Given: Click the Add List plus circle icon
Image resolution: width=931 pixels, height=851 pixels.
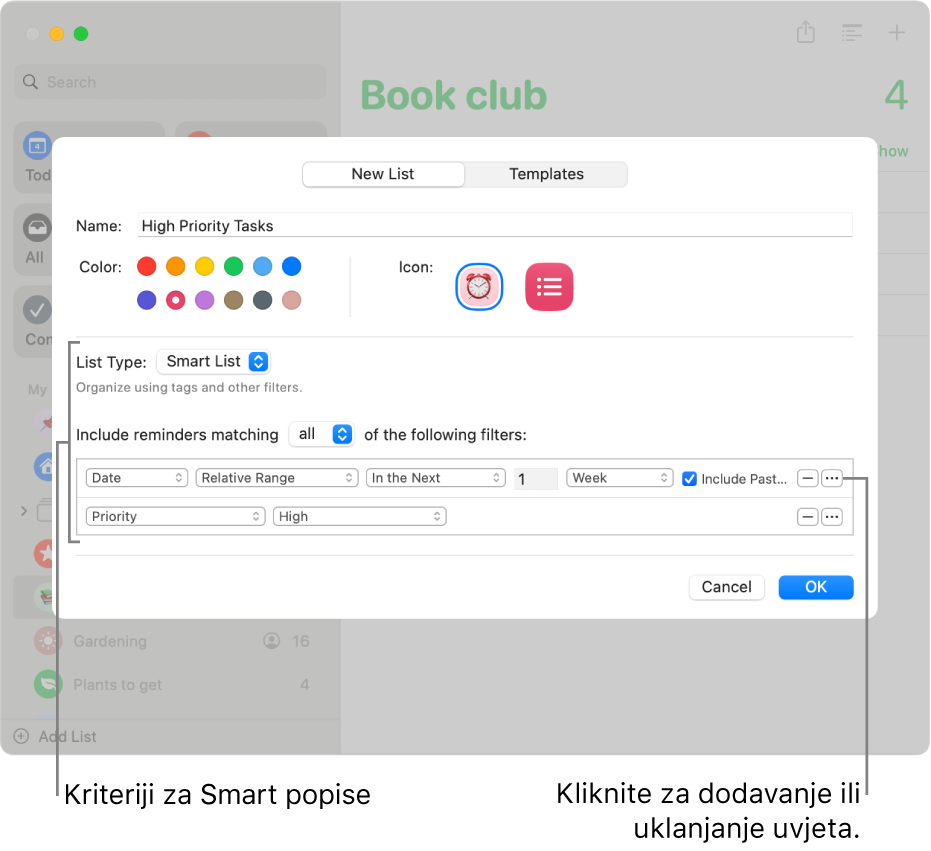Looking at the screenshot, I should point(21,736).
